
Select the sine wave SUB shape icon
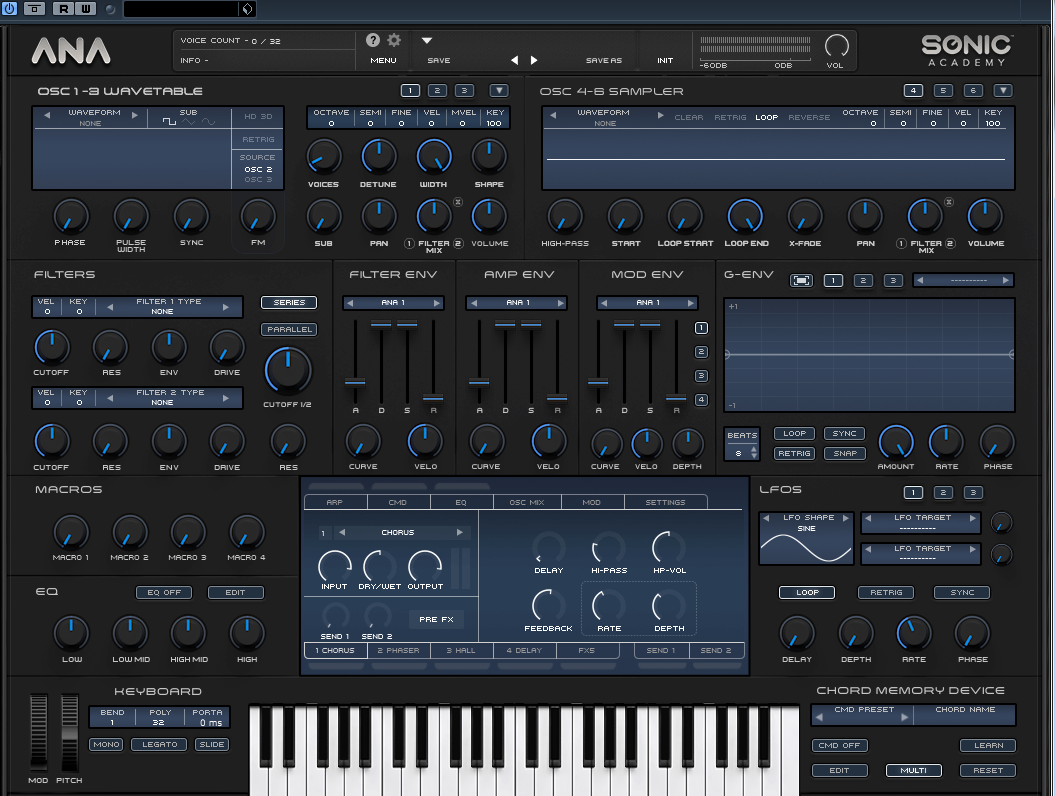coord(209,122)
